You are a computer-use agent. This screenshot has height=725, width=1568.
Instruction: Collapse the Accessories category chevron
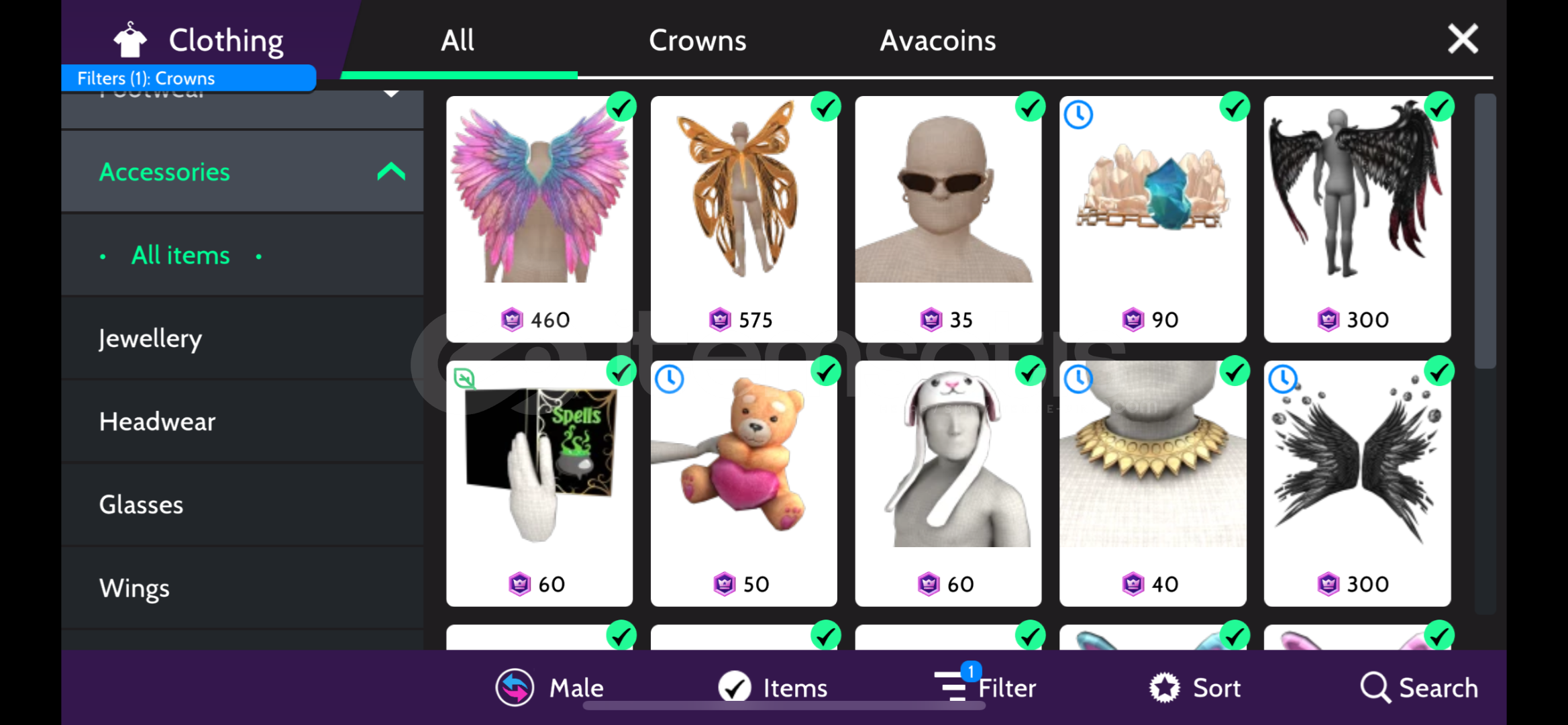(391, 172)
